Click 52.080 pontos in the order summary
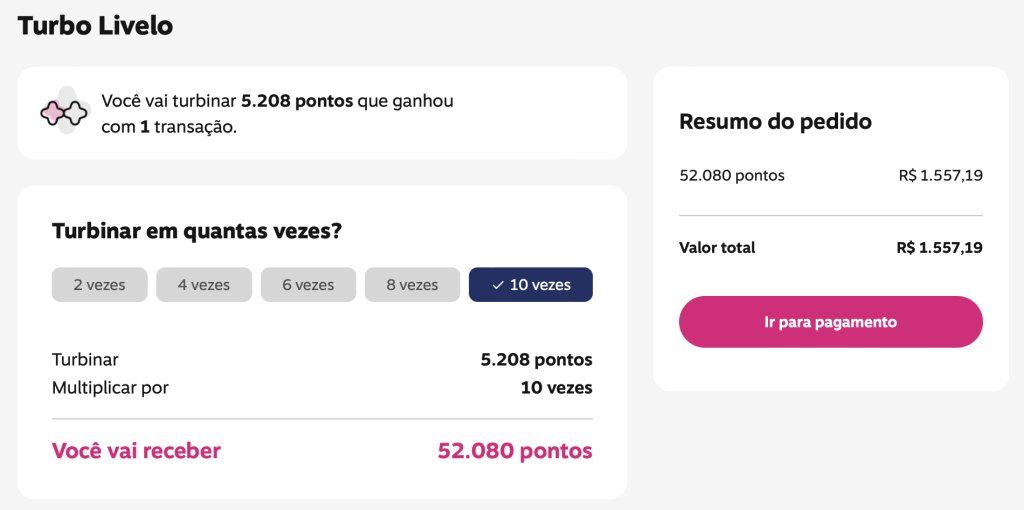This screenshot has width=1024, height=510. (x=731, y=176)
